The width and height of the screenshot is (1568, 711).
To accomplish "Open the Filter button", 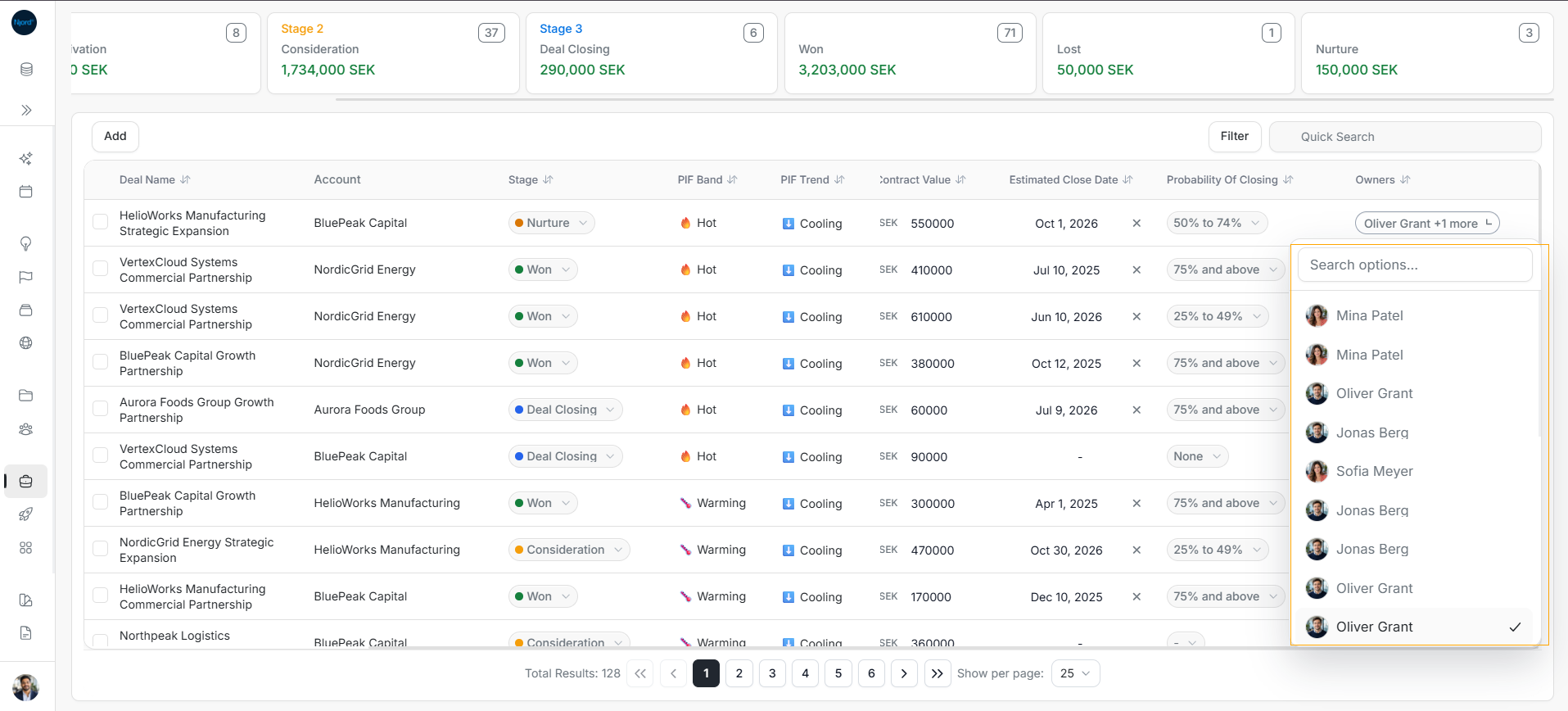I will click(1235, 136).
